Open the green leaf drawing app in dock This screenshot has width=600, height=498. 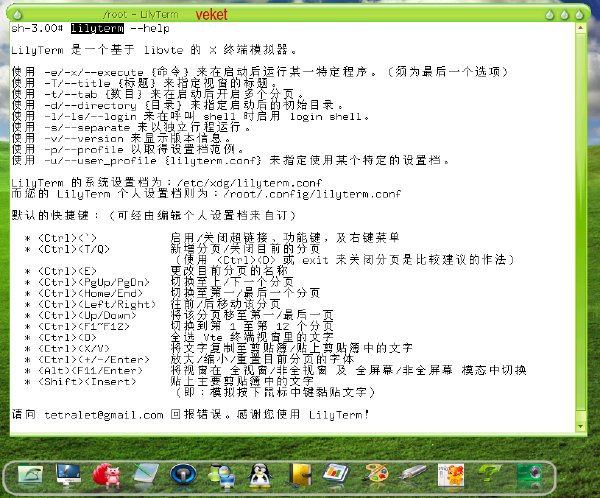click(x=30, y=476)
